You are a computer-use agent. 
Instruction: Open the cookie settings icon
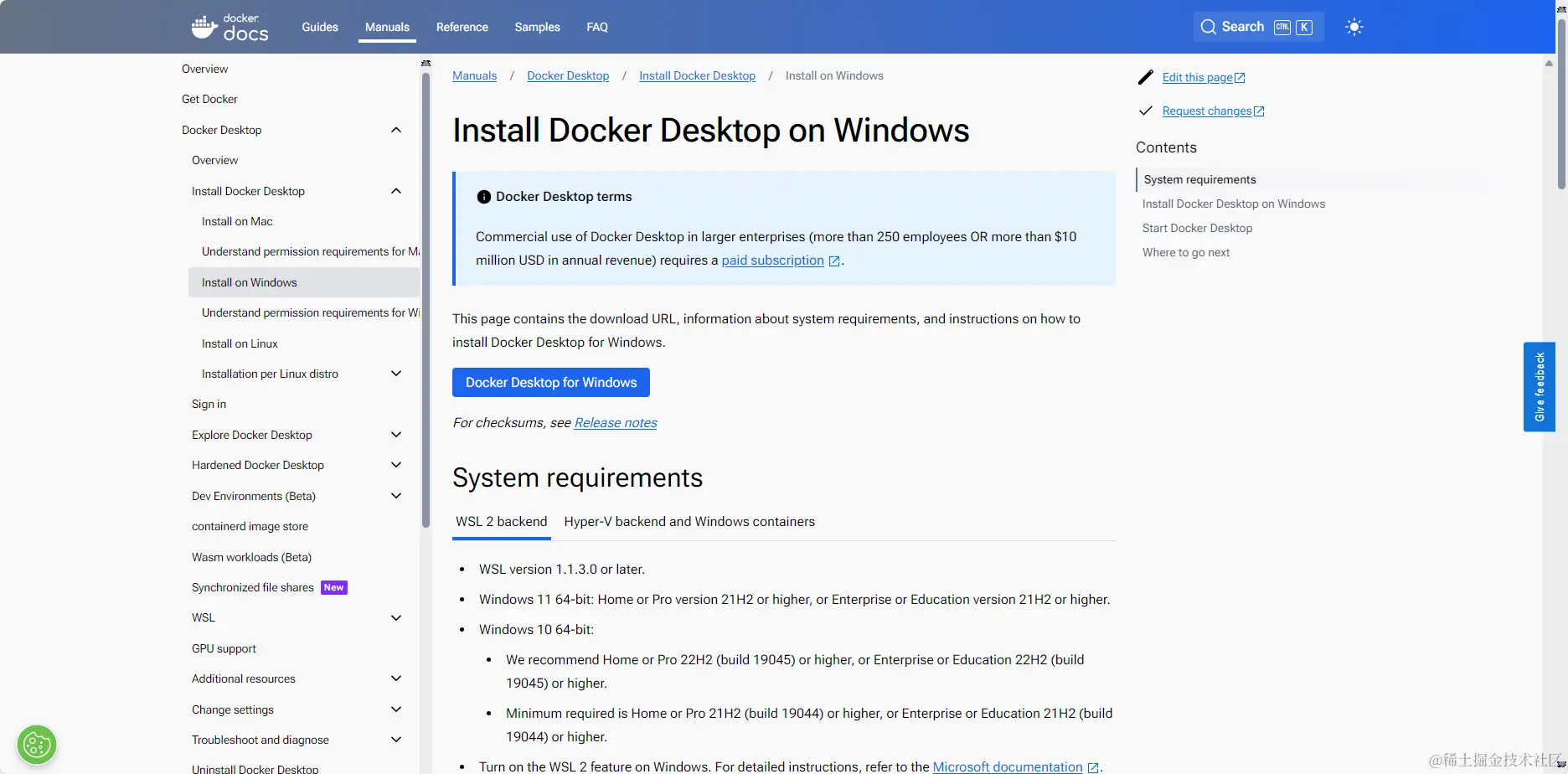pos(37,745)
